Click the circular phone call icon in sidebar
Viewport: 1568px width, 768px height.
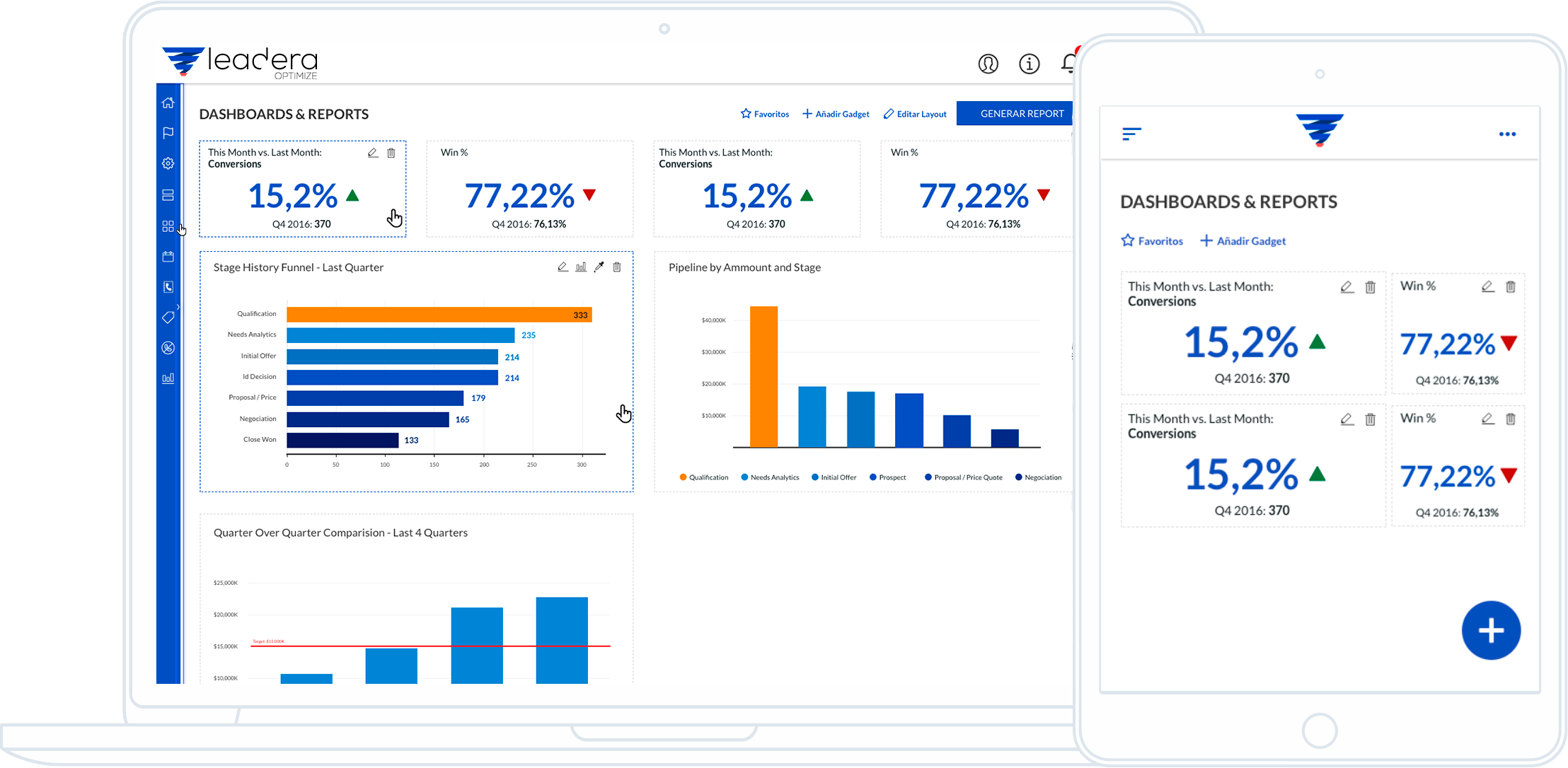(168, 348)
